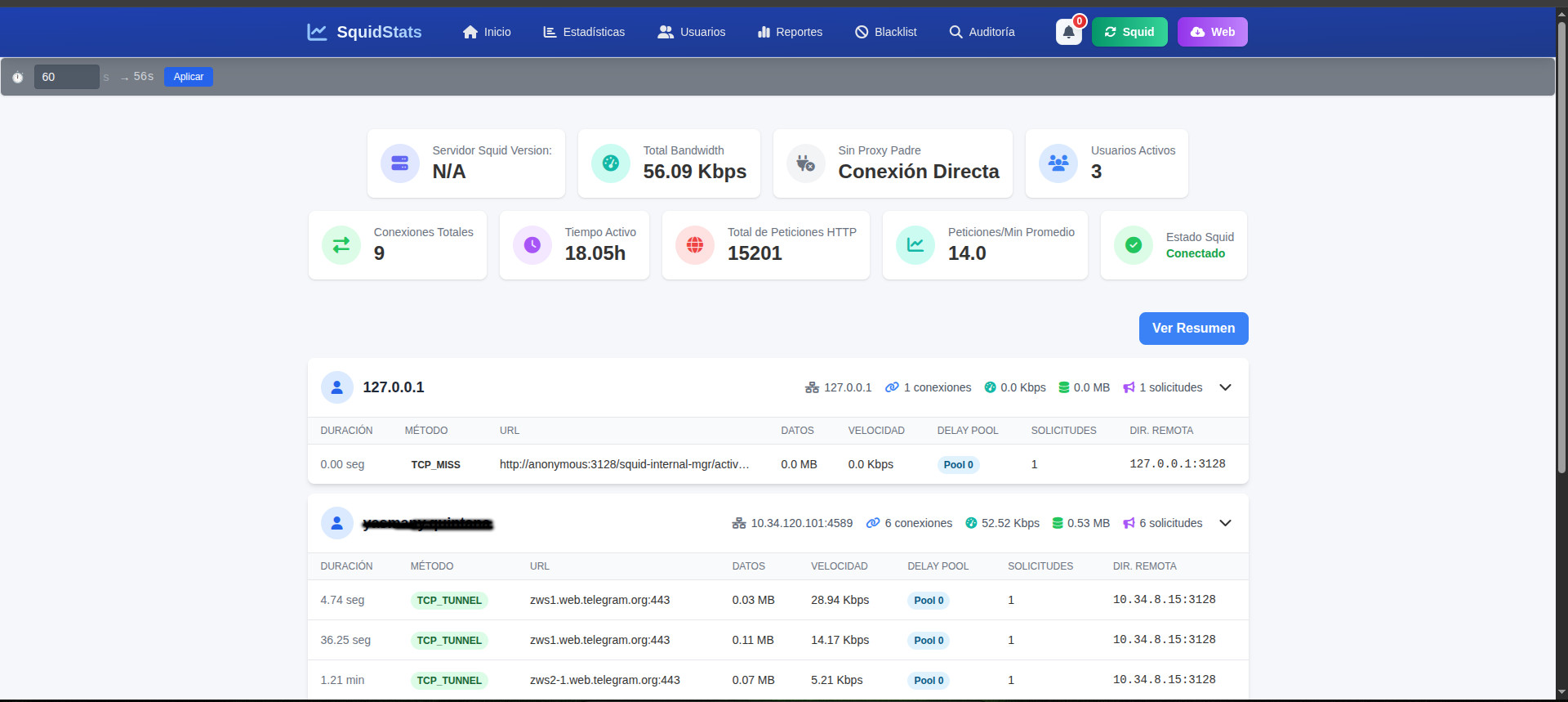This screenshot has width=1568, height=702.
Task: Click the zws2-1.web.telegram.org:443 URL
Action: point(605,680)
